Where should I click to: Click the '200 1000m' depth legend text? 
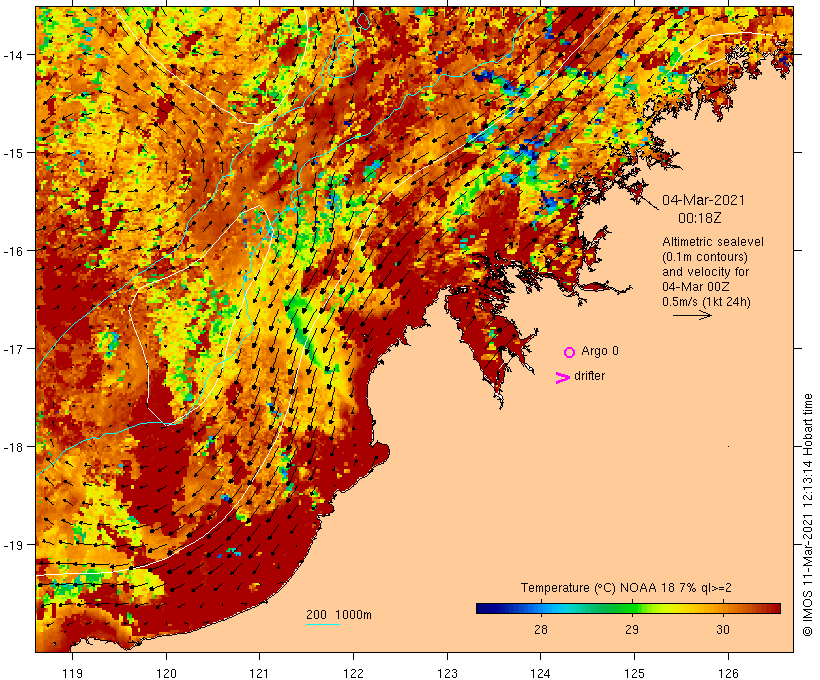point(339,615)
